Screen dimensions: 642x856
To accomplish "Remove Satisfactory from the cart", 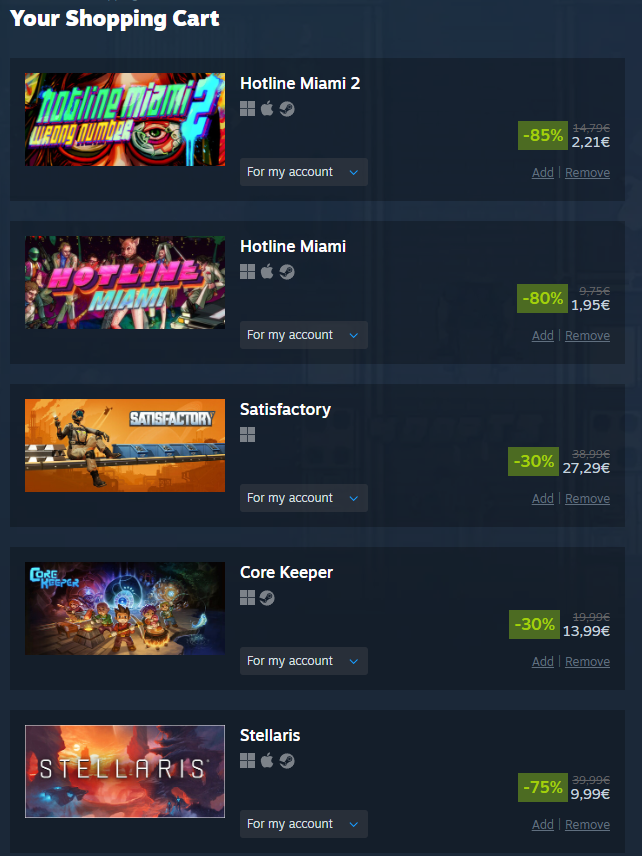I will pyautogui.click(x=587, y=498).
